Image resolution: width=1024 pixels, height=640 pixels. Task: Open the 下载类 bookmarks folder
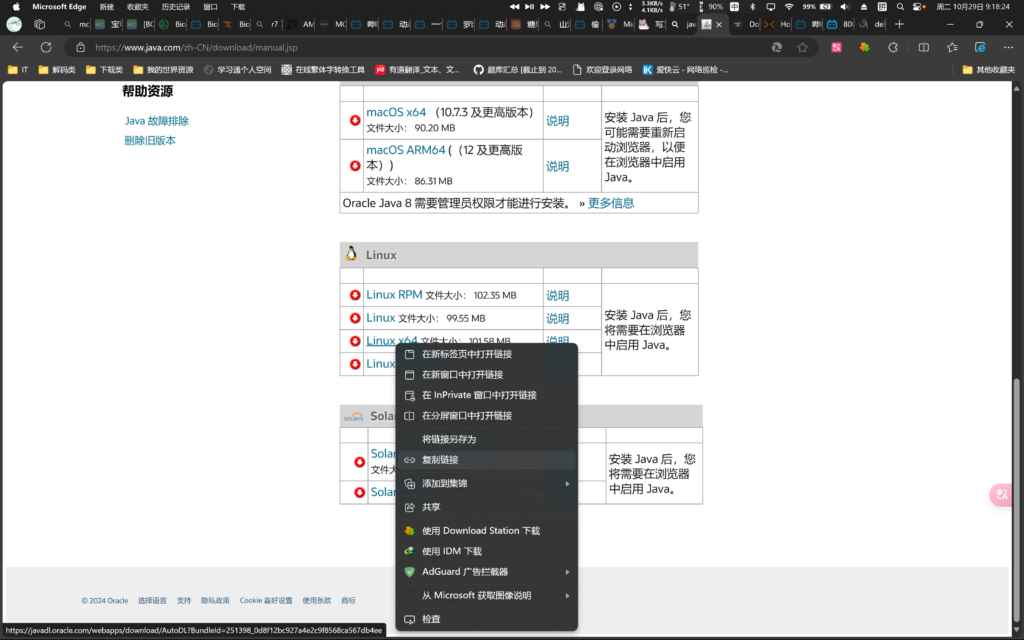(x=104, y=70)
